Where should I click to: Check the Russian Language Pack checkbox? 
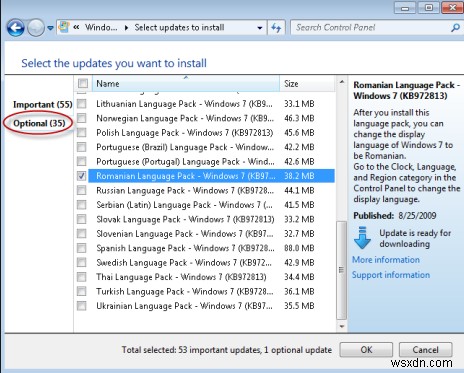point(81,190)
